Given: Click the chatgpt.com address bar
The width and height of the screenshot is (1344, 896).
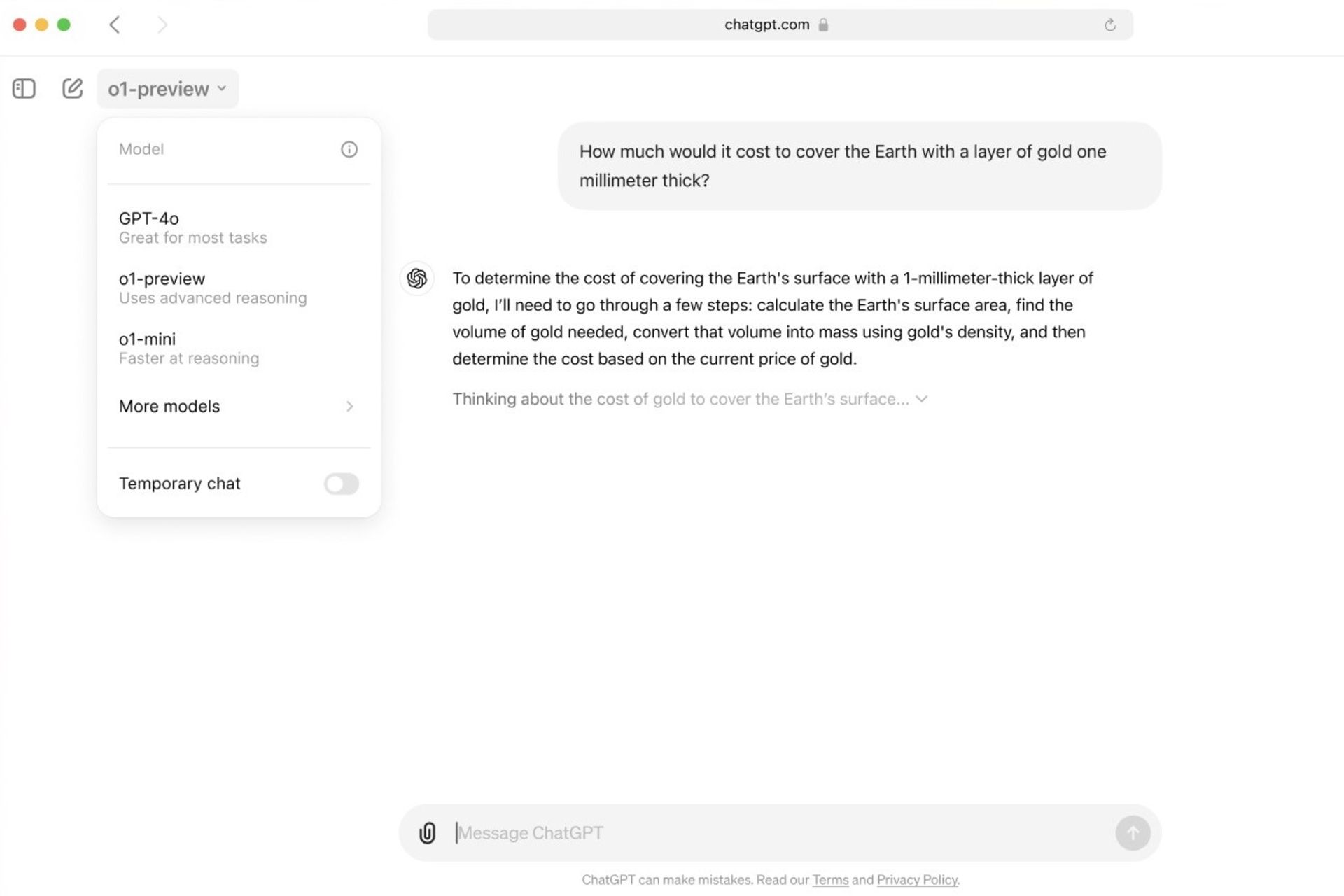Looking at the screenshot, I should pyautogui.click(x=780, y=24).
